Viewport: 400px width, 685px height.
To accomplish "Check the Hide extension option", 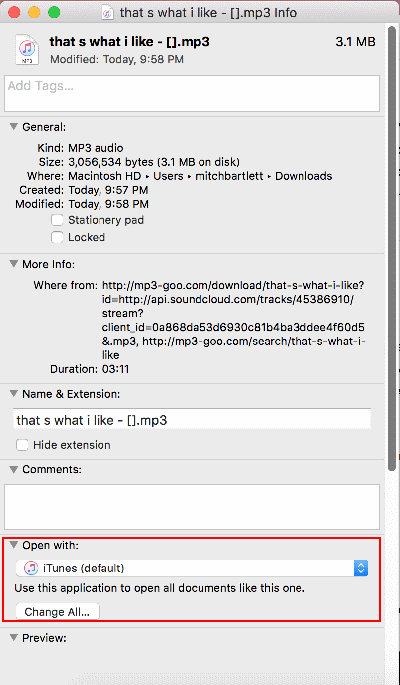I will tap(22, 445).
